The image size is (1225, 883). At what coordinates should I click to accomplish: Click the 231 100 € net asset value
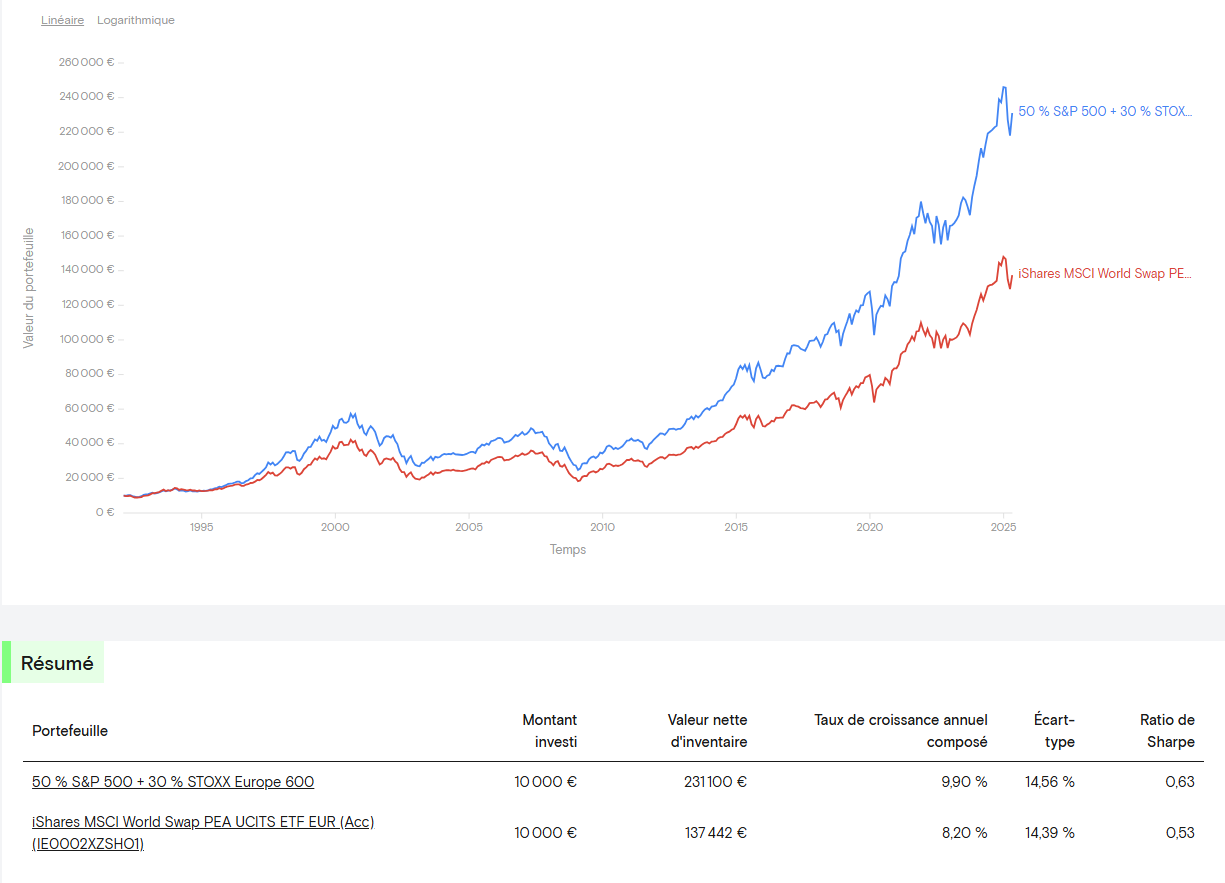713,782
